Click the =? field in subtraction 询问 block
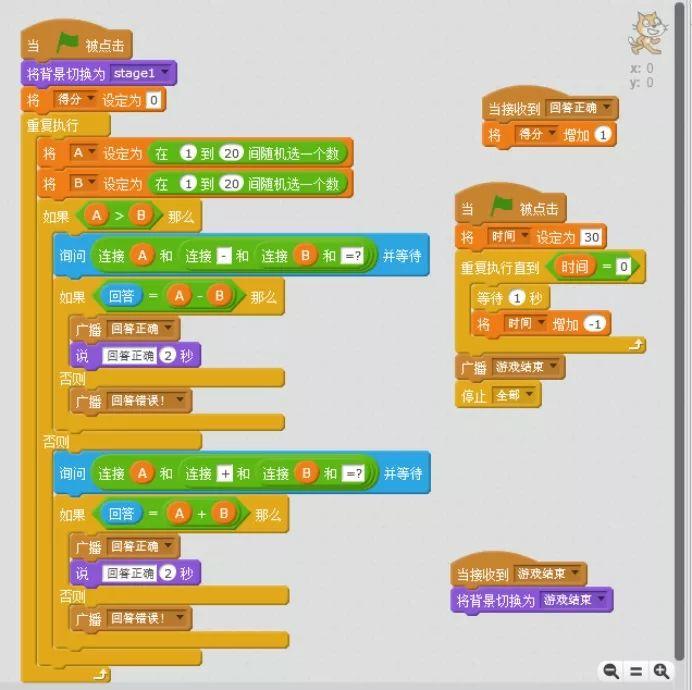 pos(353,256)
